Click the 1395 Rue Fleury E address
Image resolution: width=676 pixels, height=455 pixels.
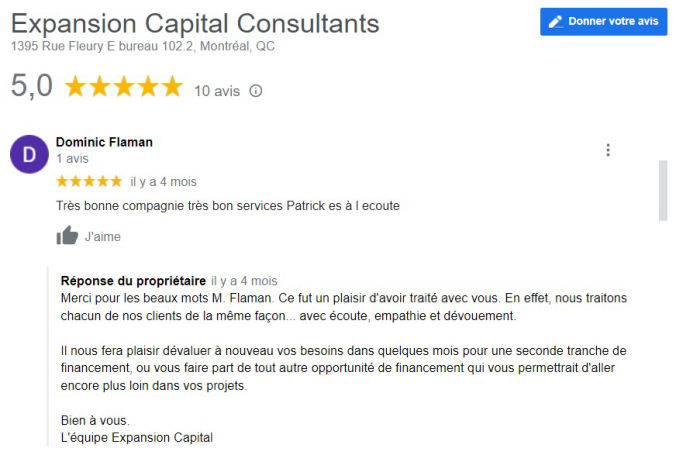pyautogui.click(x=143, y=46)
